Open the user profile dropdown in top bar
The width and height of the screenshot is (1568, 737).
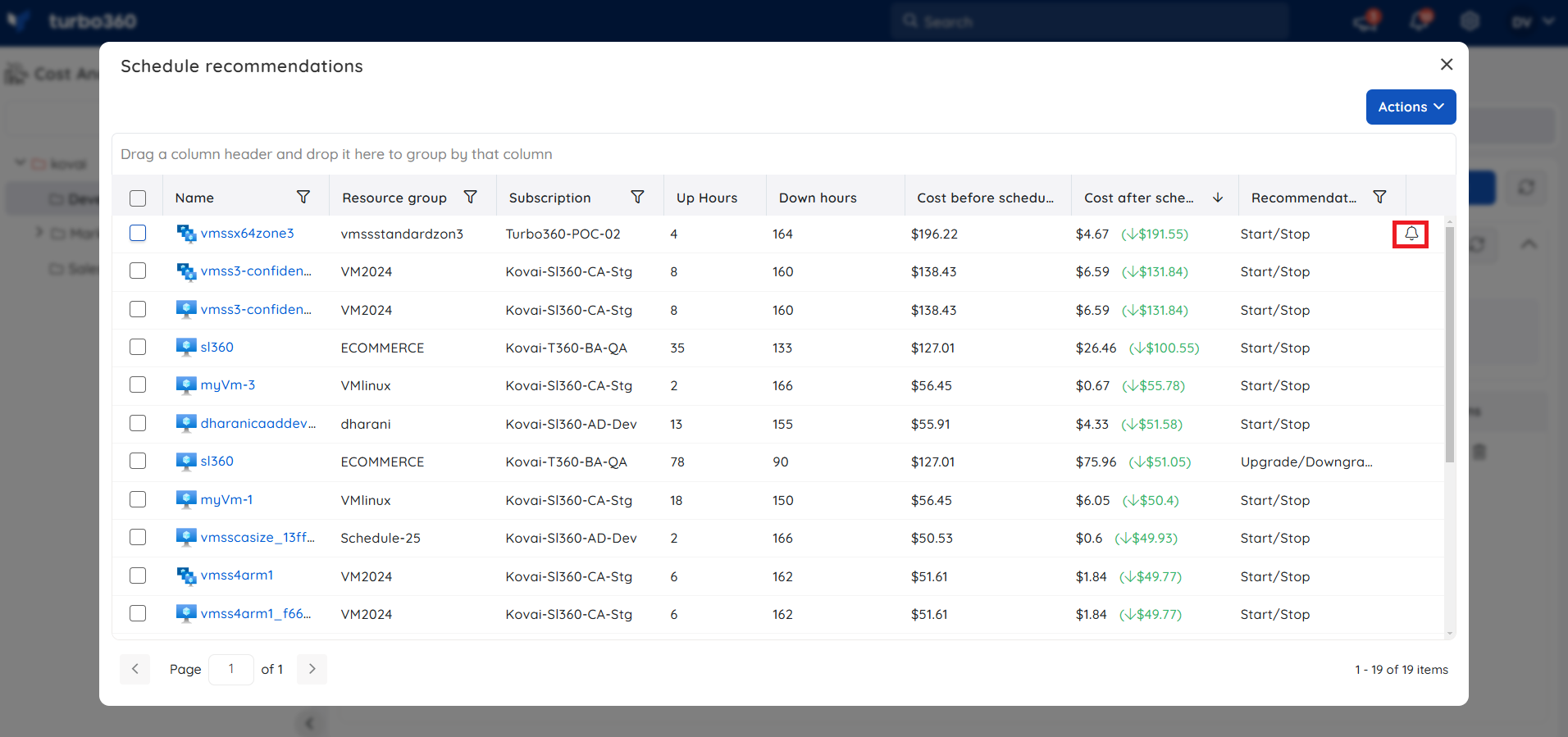(1533, 21)
